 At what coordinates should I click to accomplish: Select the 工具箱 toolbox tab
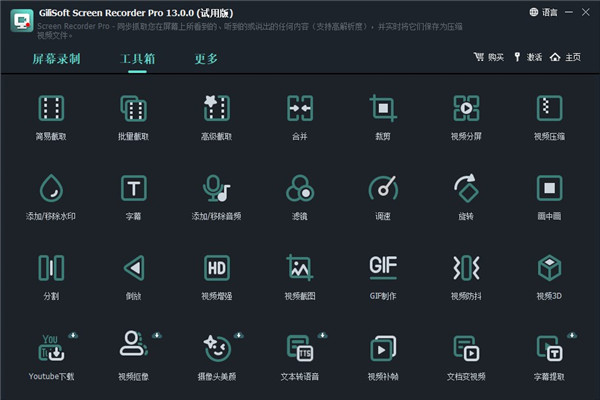tap(138, 59)
